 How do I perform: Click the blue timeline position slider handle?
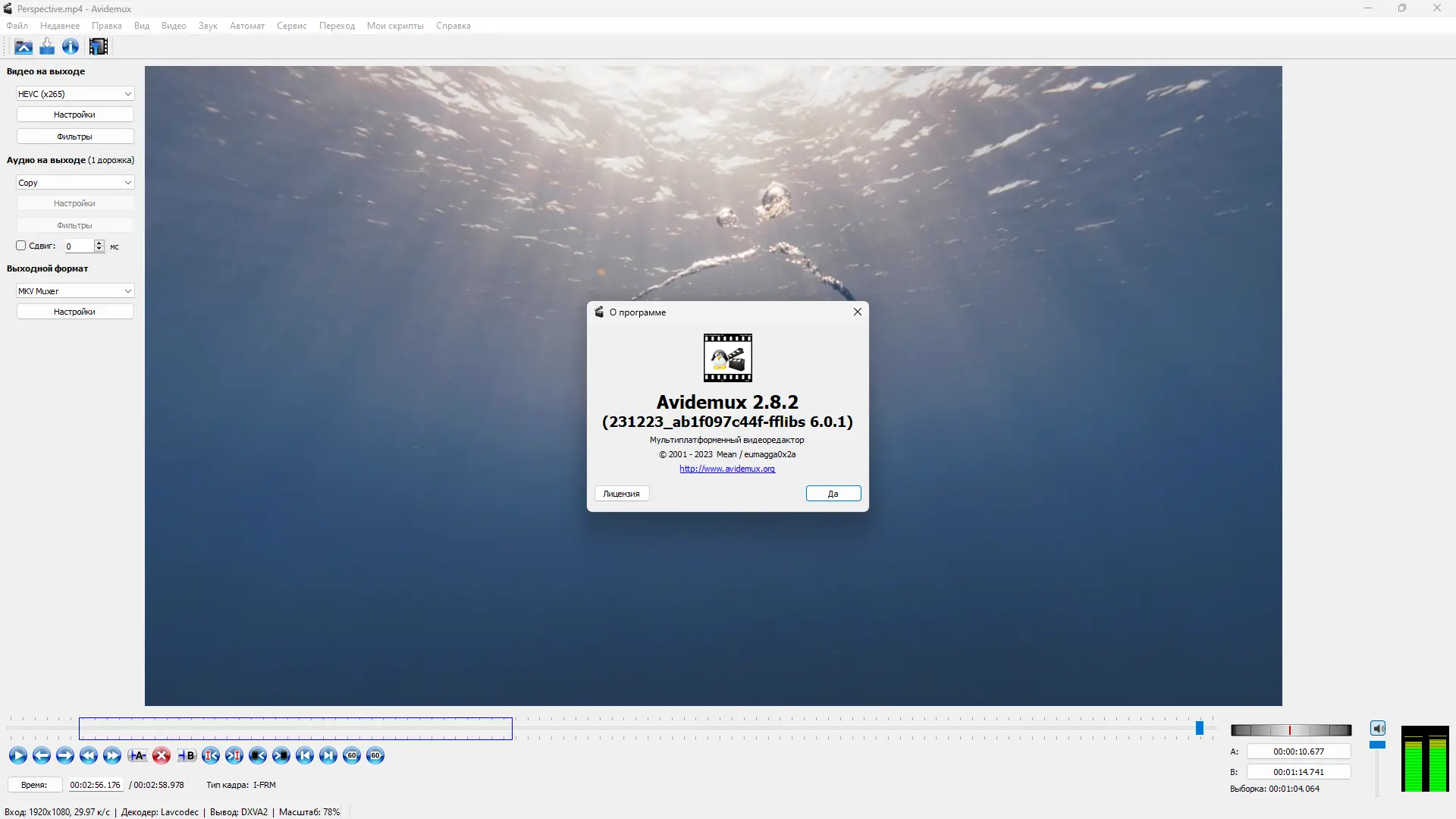coord(1200,729)
